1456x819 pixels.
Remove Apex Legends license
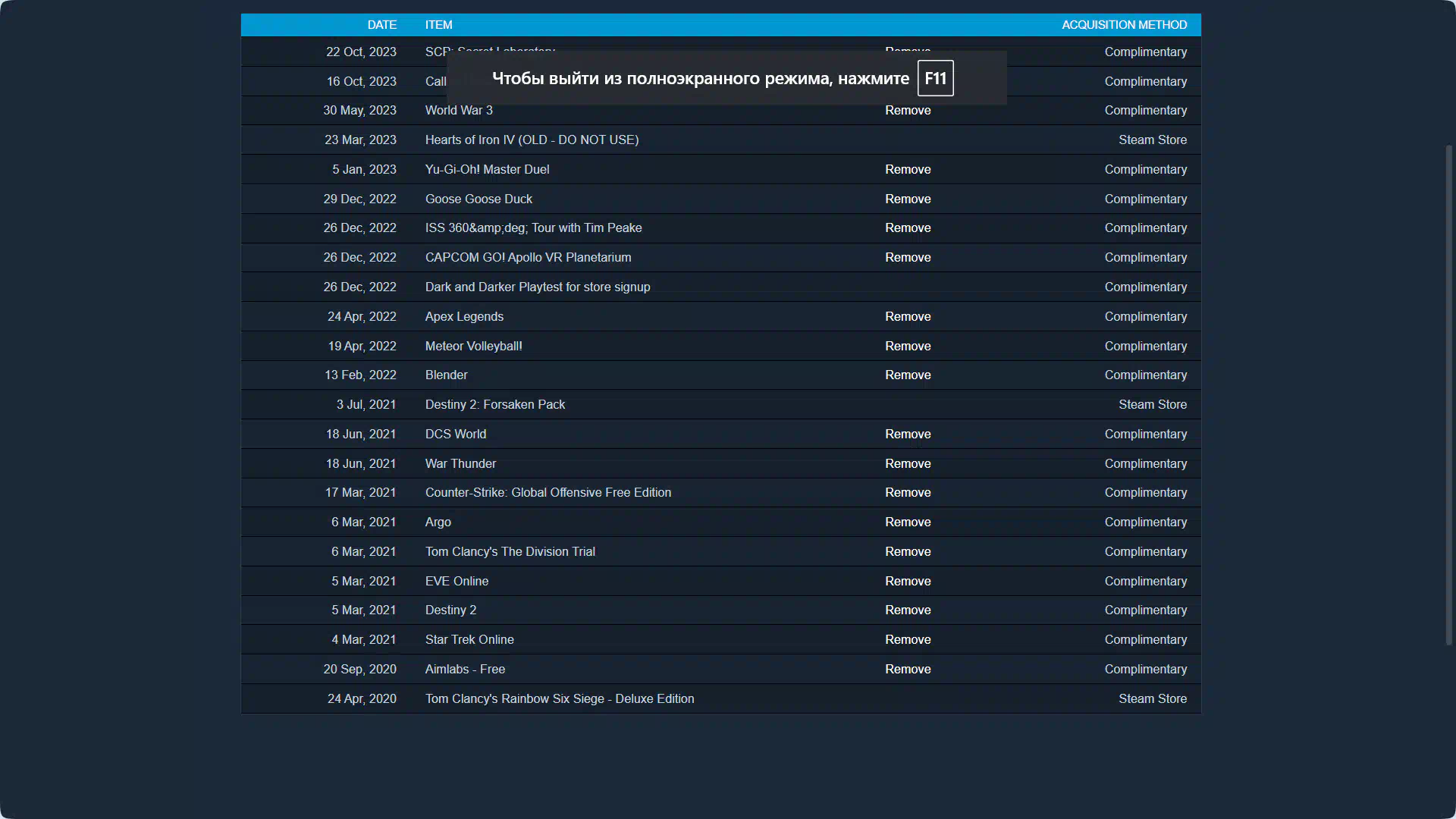tap(908, 317)
